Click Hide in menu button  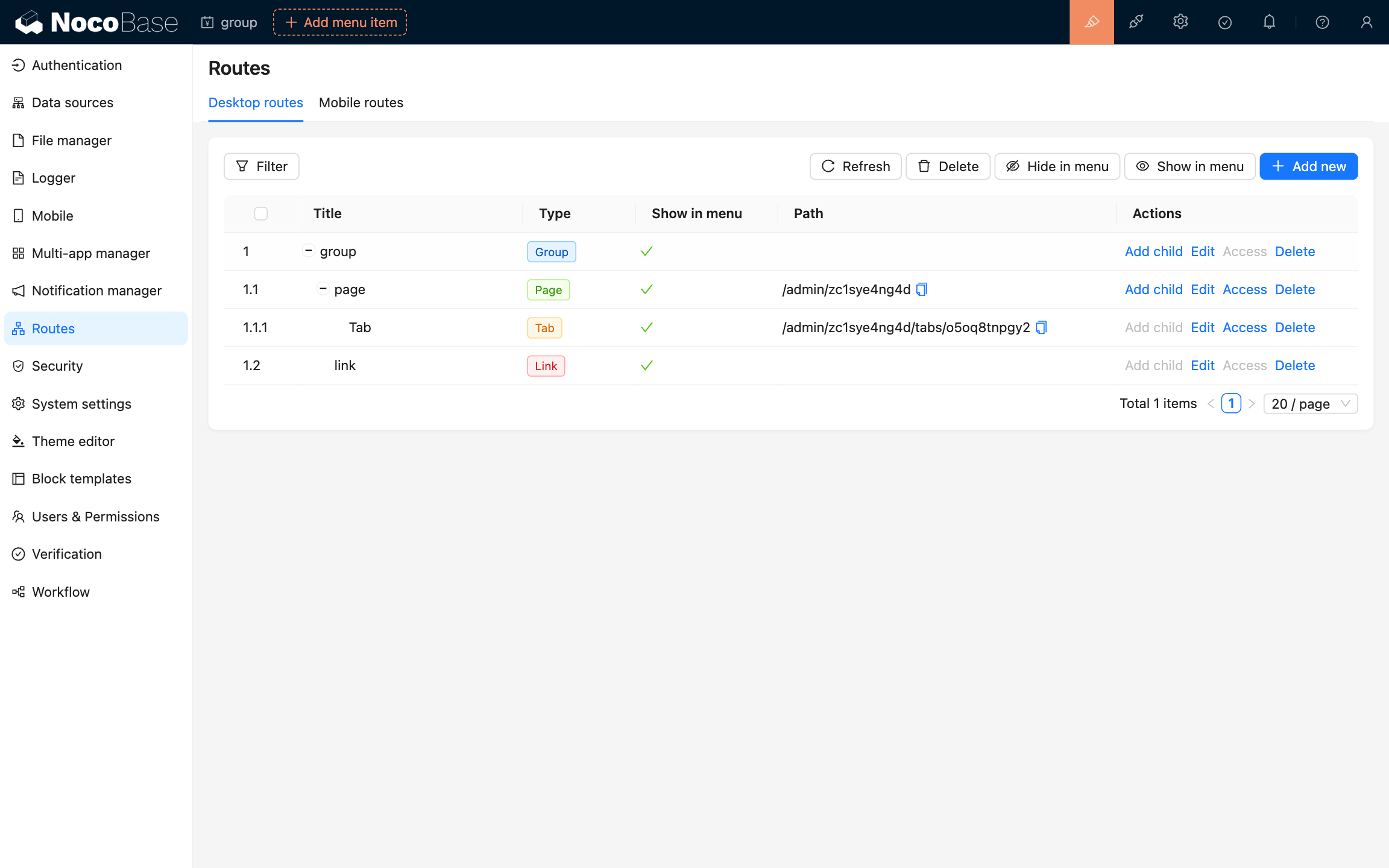click(1057, 166)
